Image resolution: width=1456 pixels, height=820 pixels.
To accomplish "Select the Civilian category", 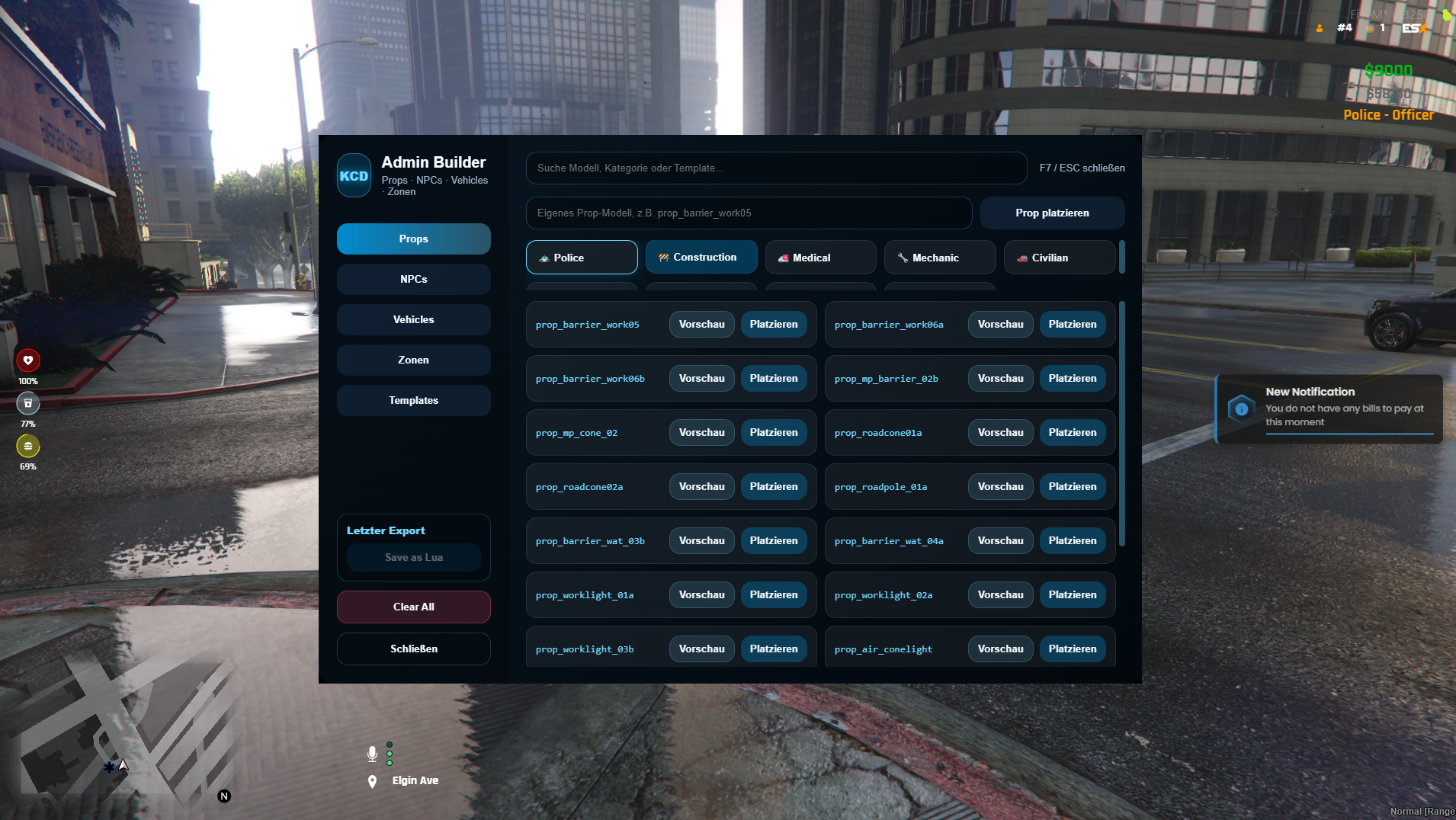I will pos(1060,258).
